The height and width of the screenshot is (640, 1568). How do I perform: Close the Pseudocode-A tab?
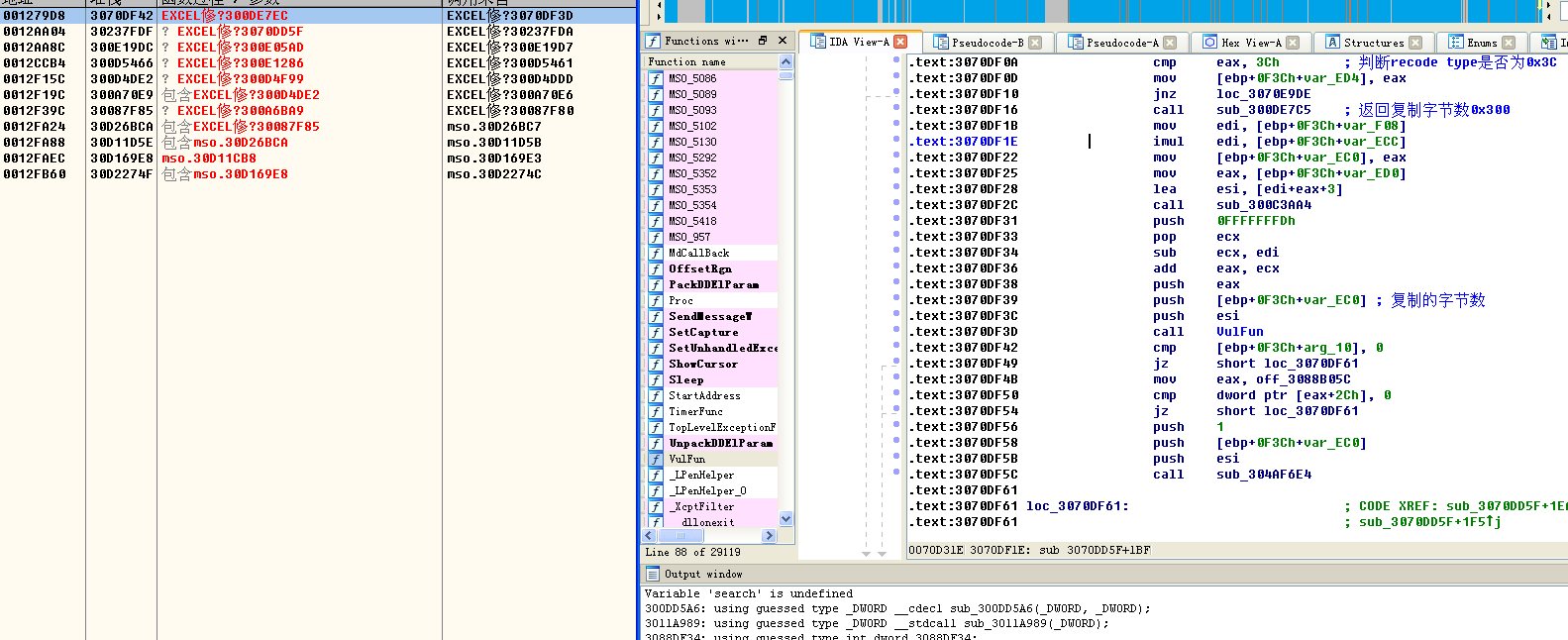tap(1170, 43)
